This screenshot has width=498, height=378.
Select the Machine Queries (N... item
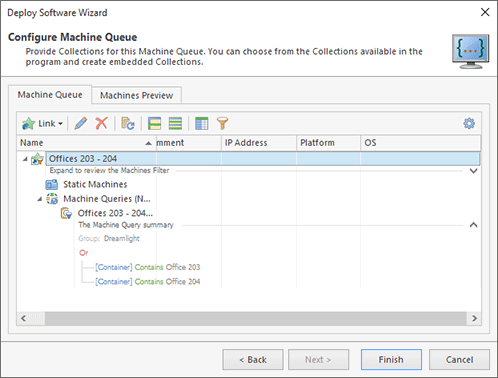tap(107, 199)
